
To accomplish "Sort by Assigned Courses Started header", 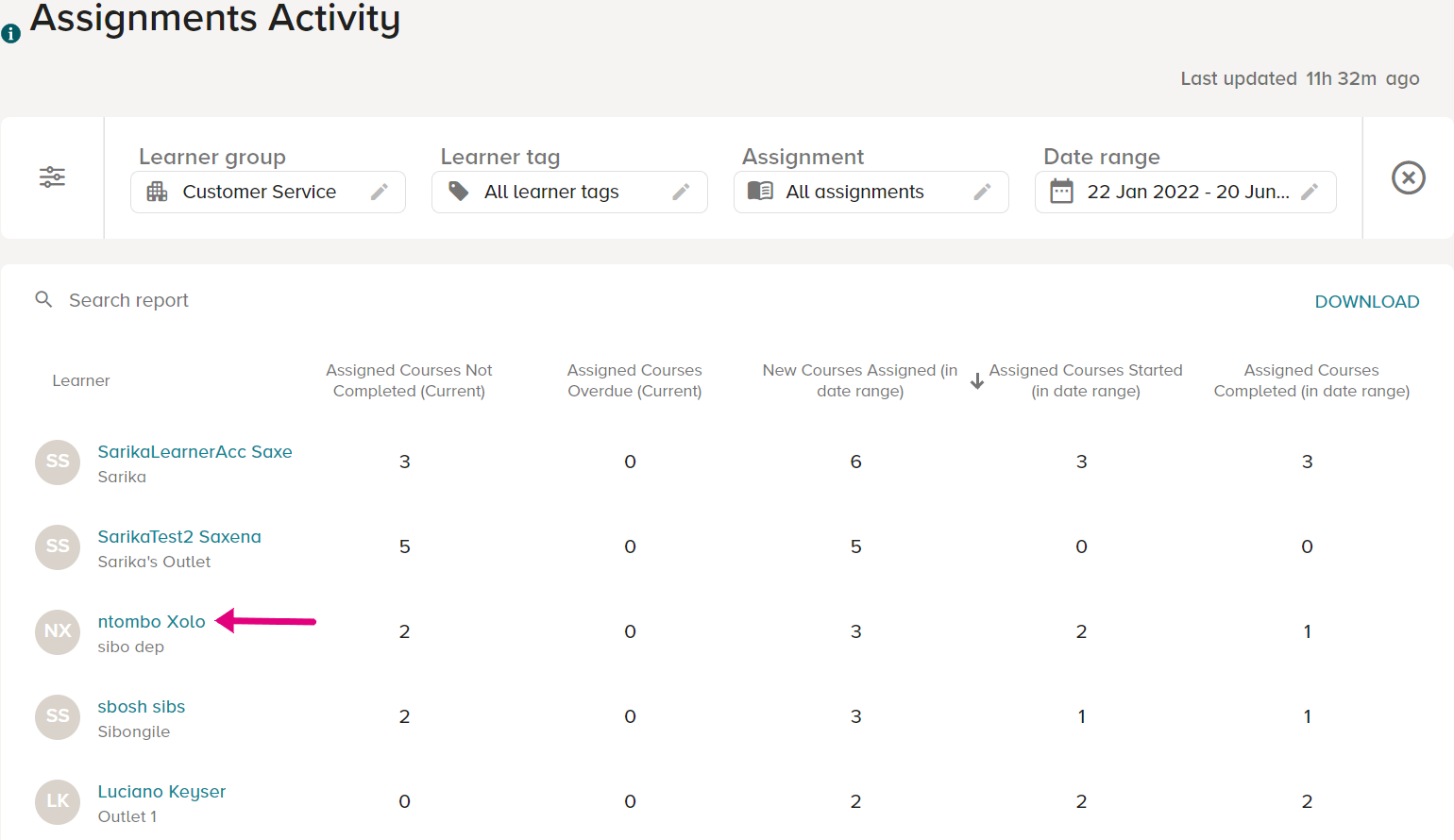I will 1086,380.
